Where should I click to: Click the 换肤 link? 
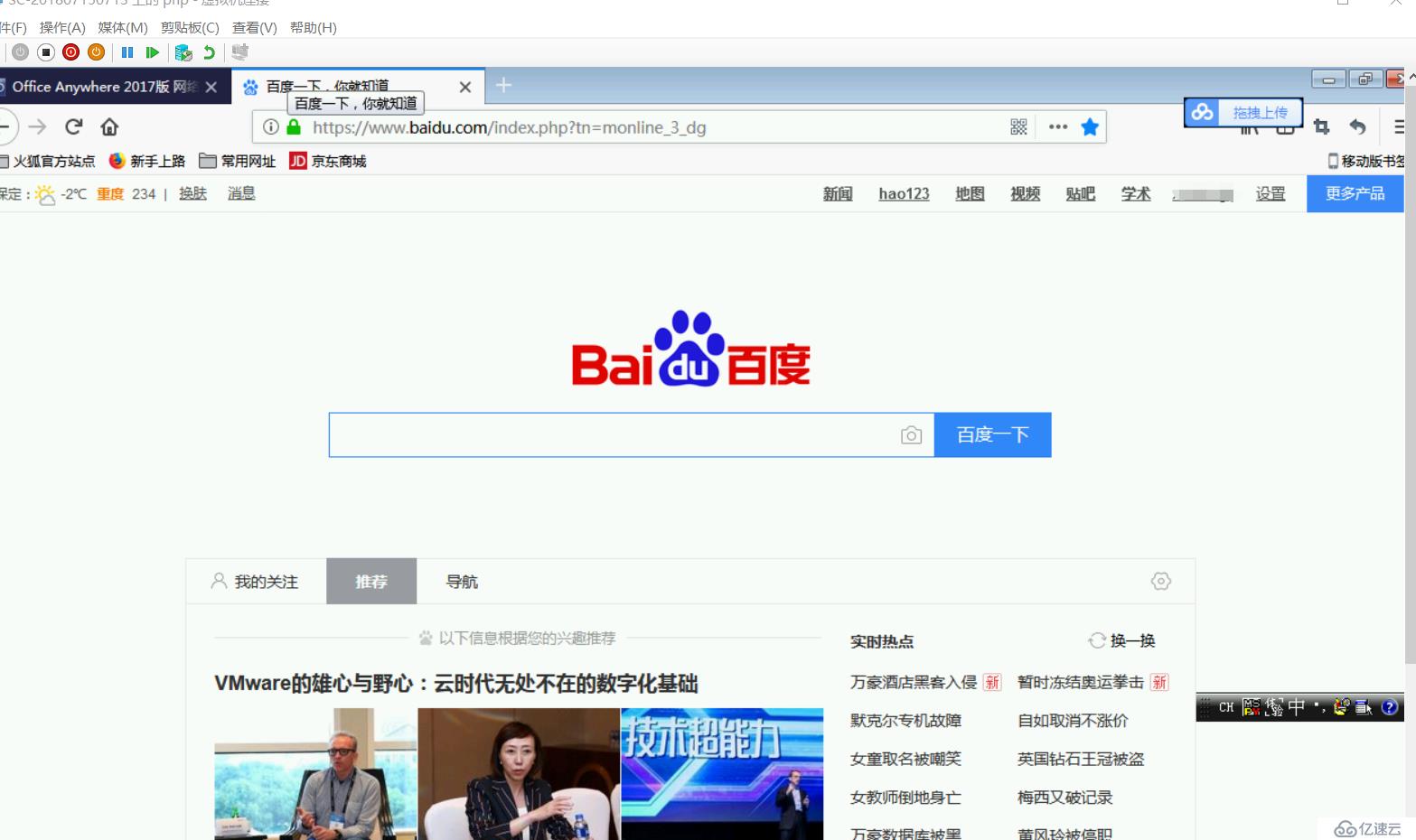pyautogui.click(x=192, y=193)
